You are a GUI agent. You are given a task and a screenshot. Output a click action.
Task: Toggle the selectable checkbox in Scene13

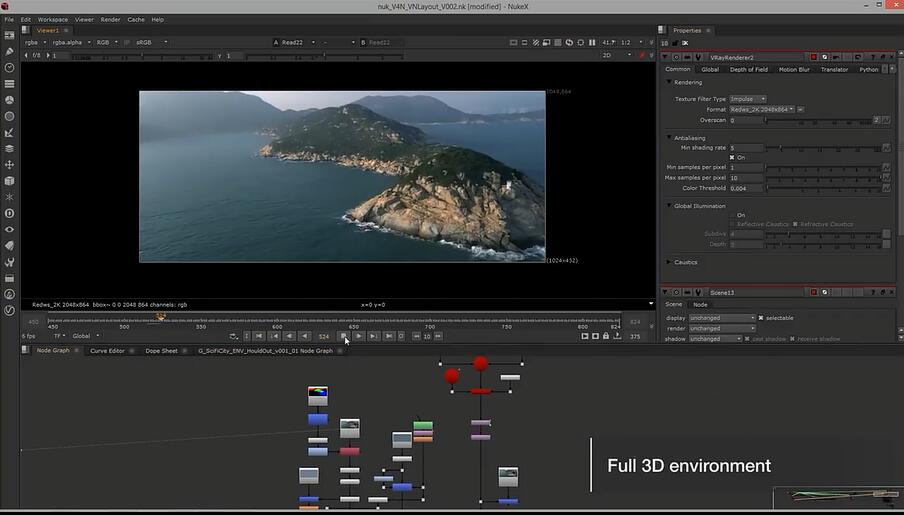coord(761,318)
